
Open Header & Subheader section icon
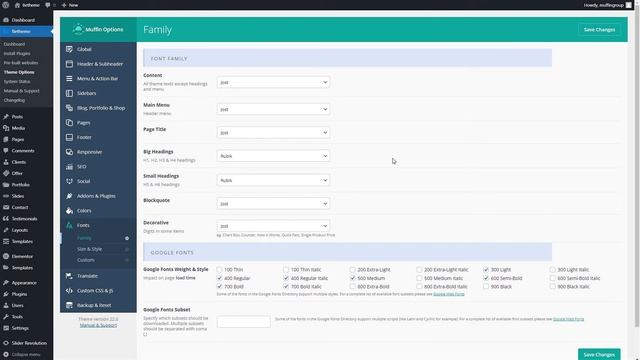69,64
